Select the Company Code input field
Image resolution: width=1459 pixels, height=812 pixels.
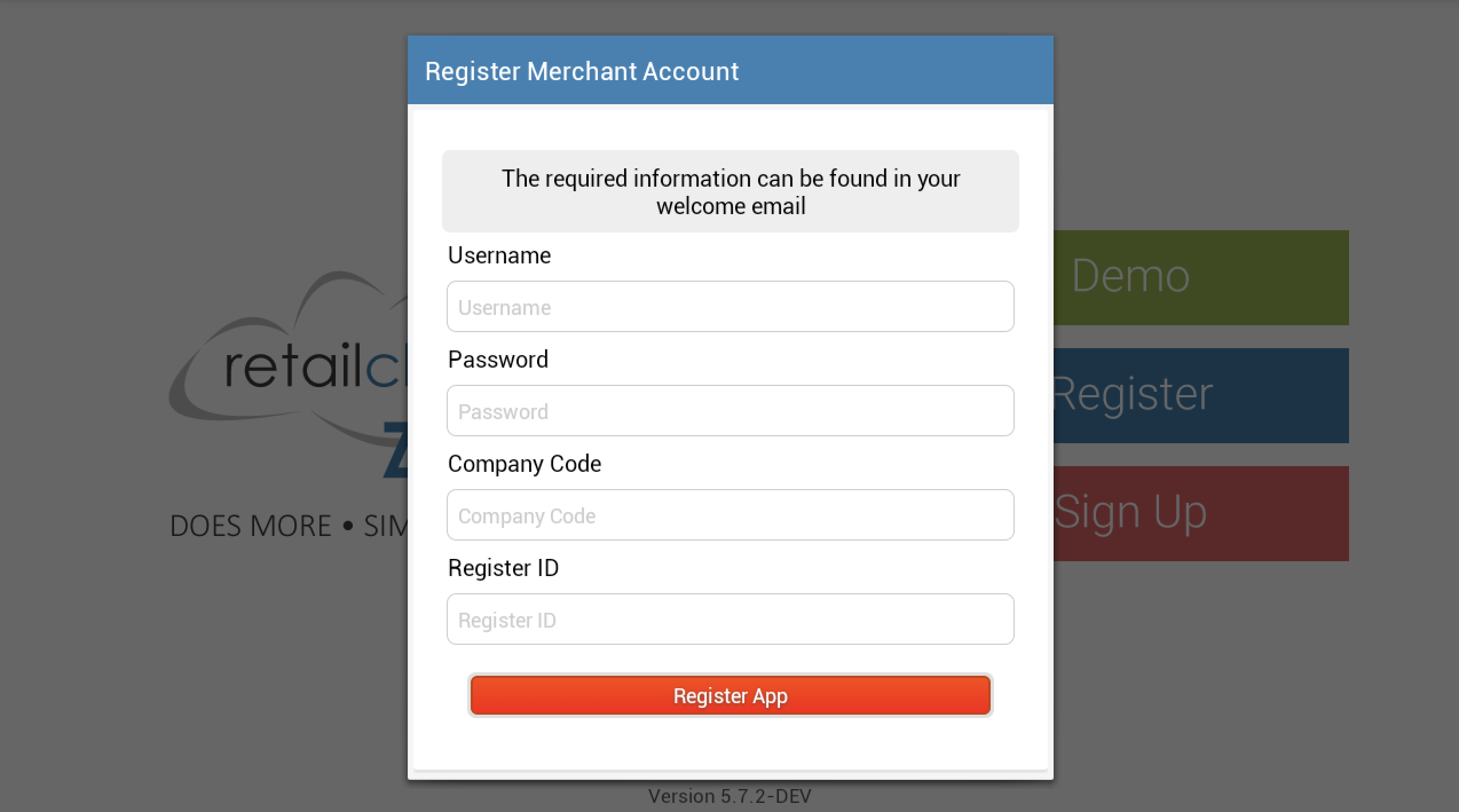tap(730, 515)
